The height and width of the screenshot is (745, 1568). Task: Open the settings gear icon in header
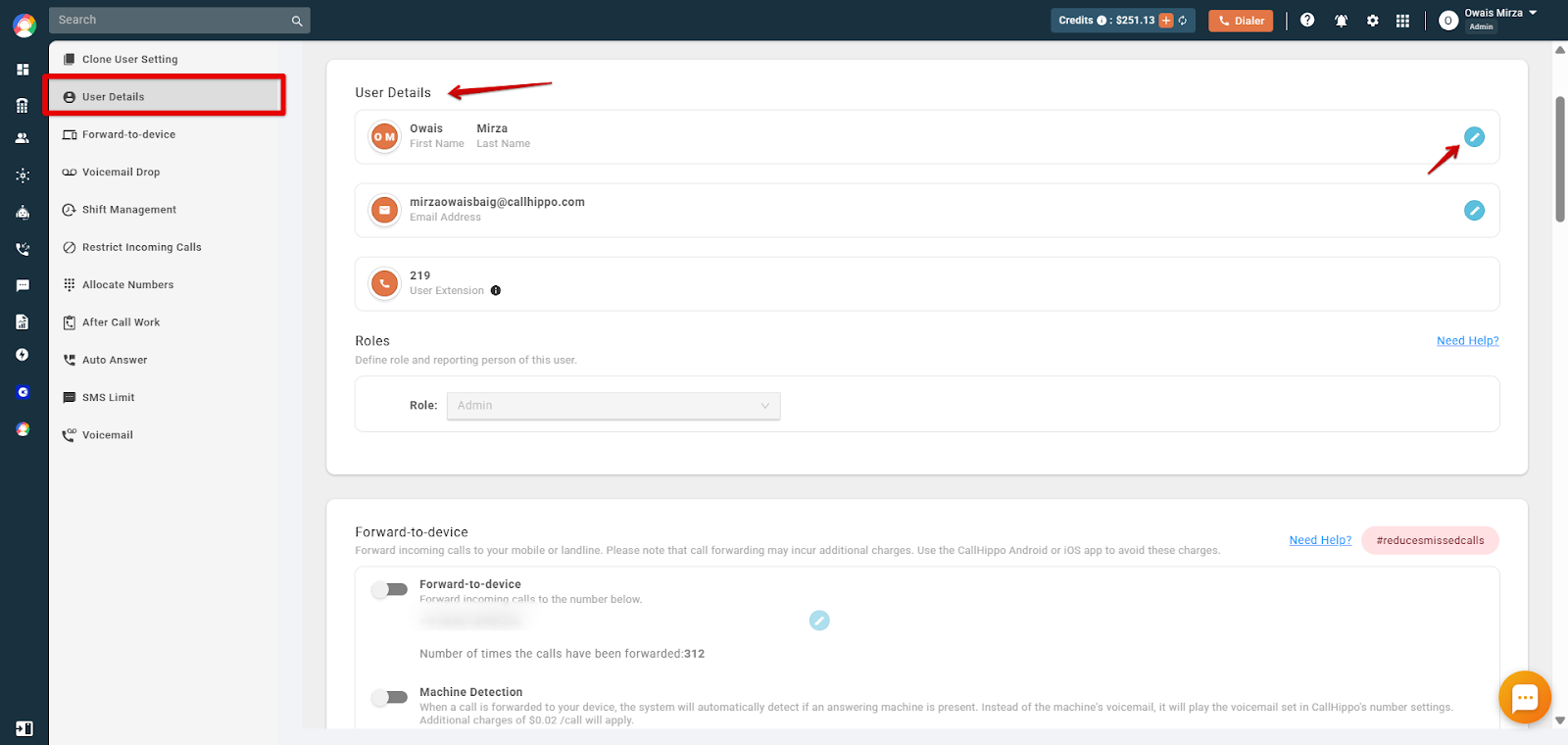(1373, 21)
